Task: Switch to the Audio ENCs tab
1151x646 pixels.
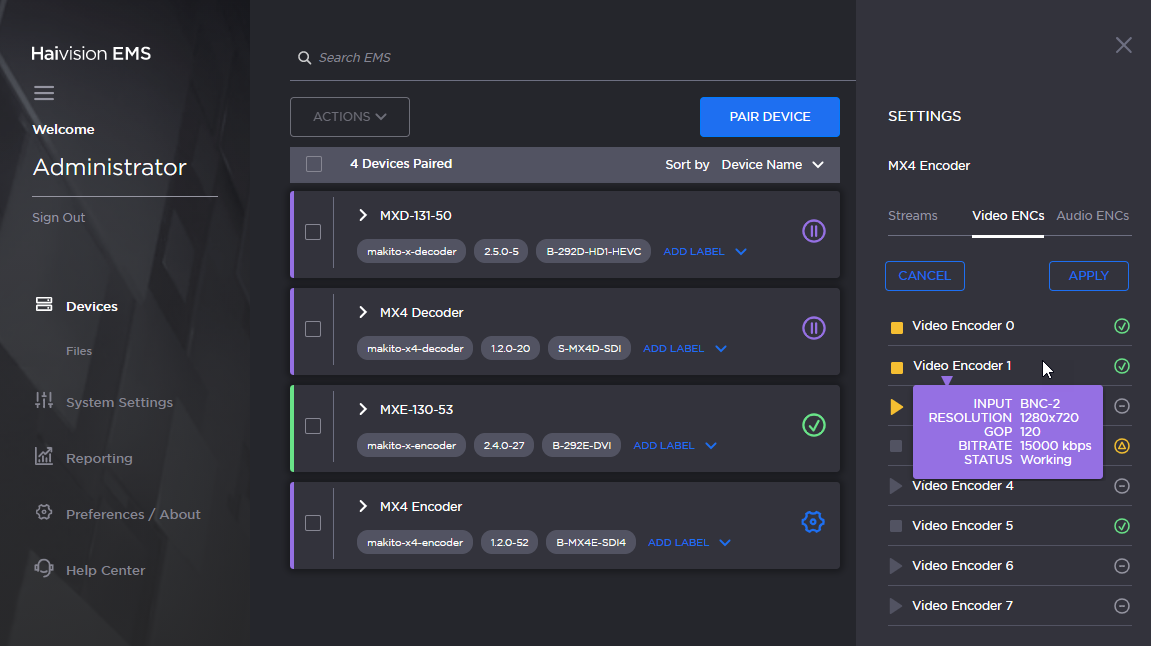Action: point(1092,215)
